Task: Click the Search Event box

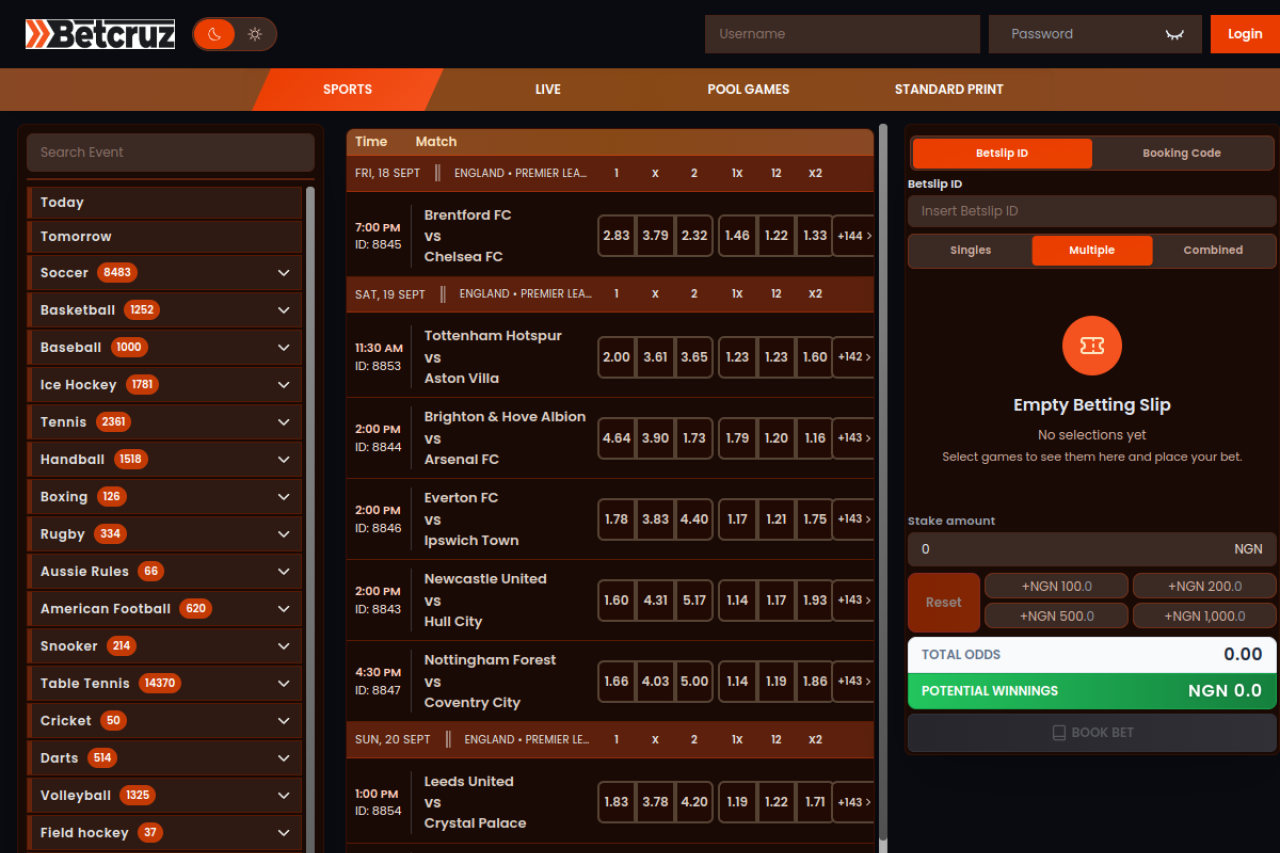Action: (x=171, y=152)
